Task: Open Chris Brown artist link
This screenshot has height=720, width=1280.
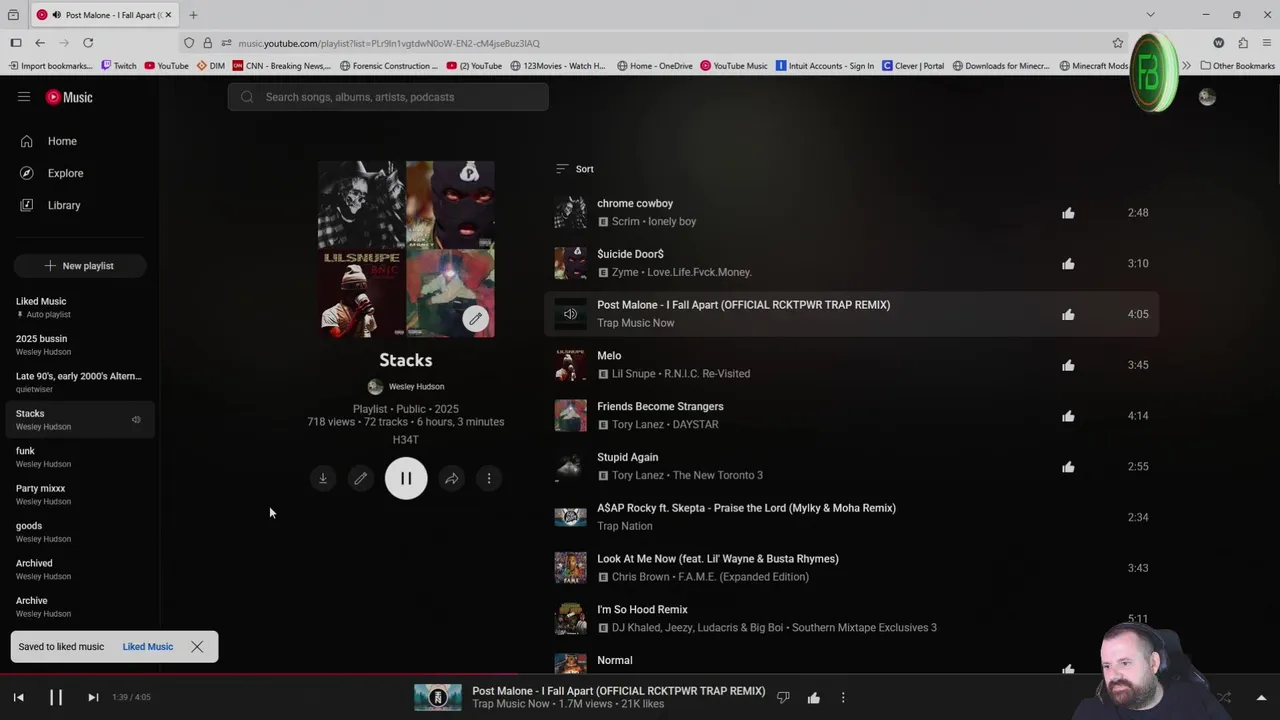Action: click(643, 577)
